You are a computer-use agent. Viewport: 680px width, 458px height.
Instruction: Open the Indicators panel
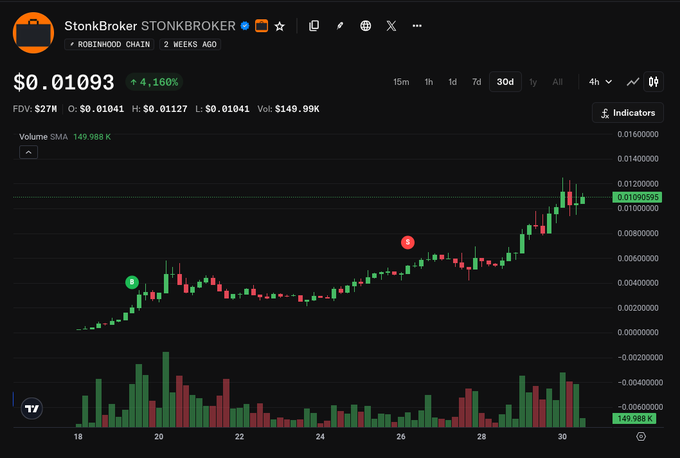(628, 113)
